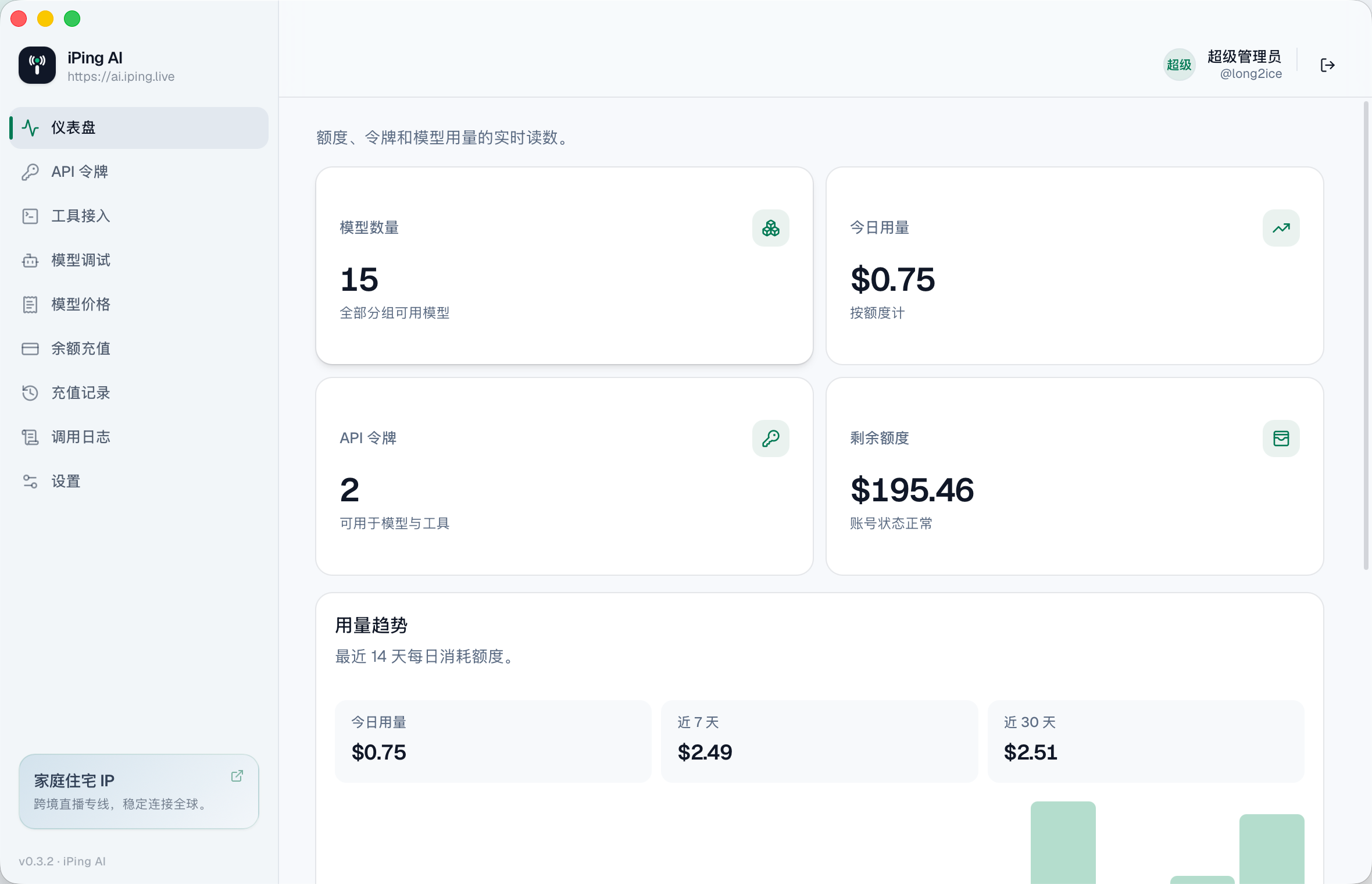Click the @long2ice username
This screenshot has height=884, width=1372.
[1250, 74]
